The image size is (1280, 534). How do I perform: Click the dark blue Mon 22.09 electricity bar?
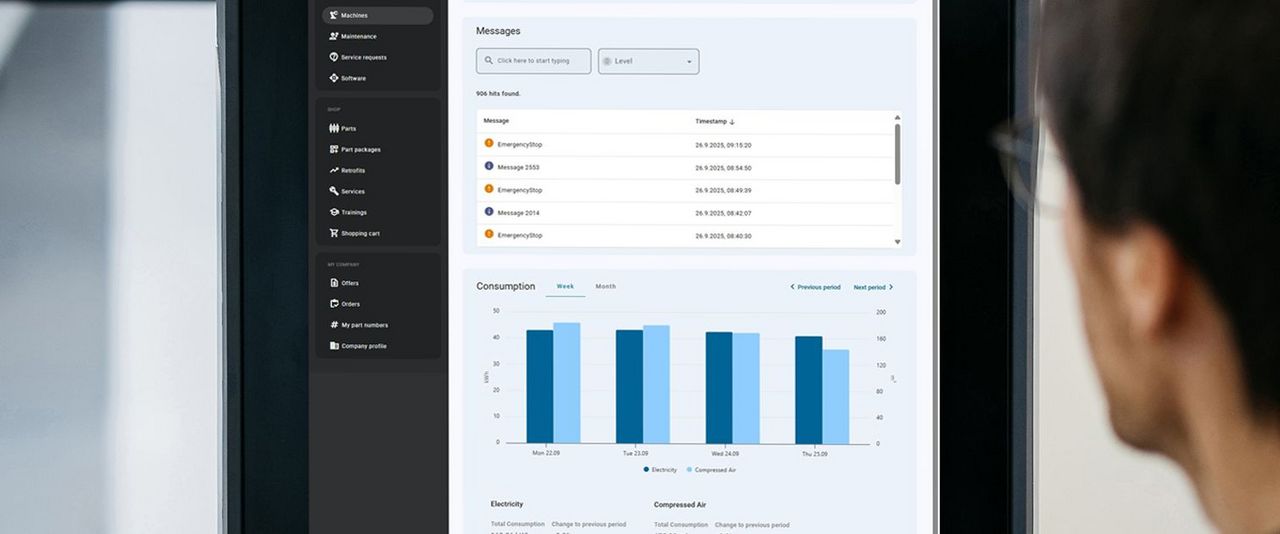tap(539, 386)
